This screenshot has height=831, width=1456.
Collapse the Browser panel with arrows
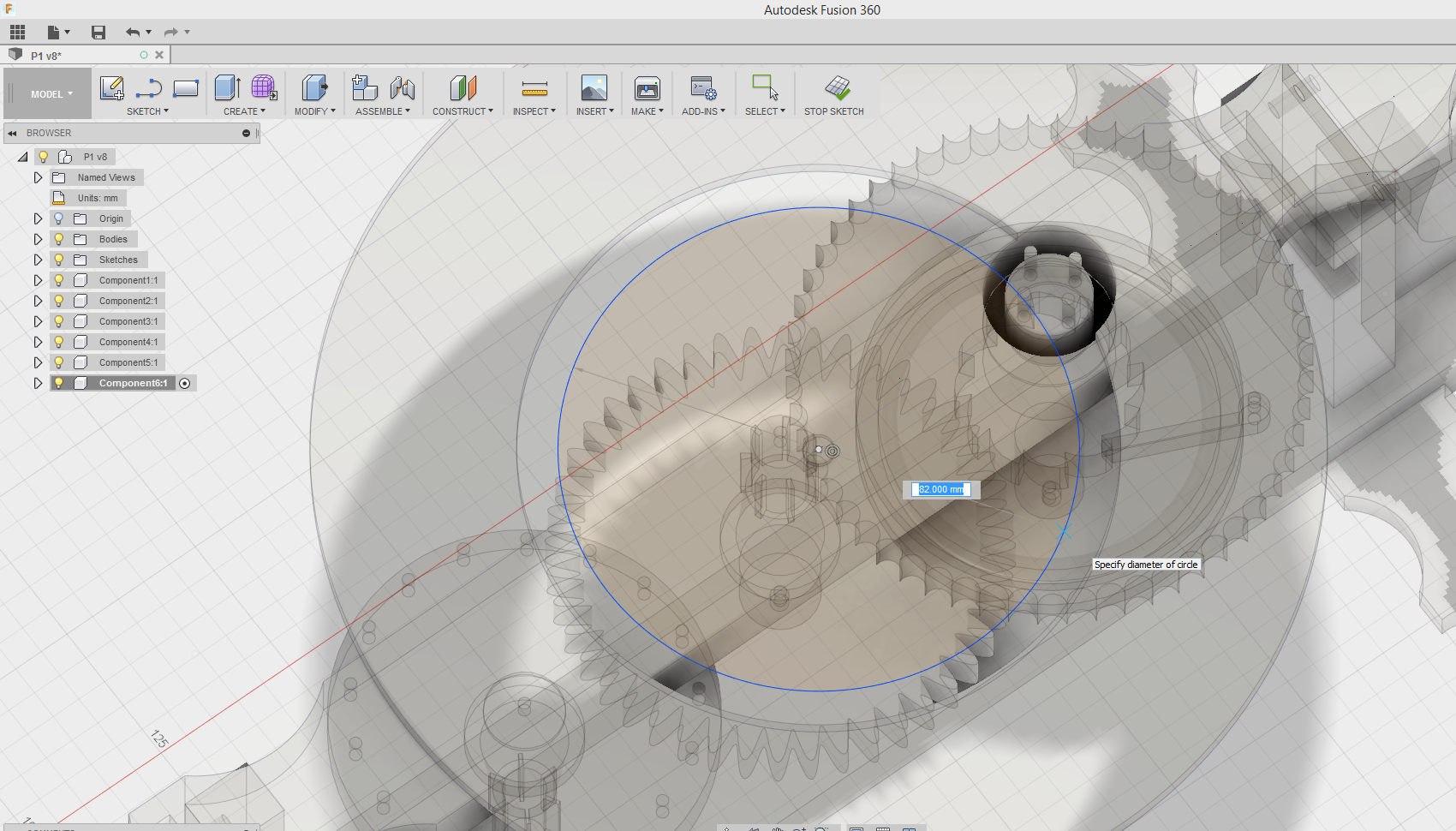13,133
